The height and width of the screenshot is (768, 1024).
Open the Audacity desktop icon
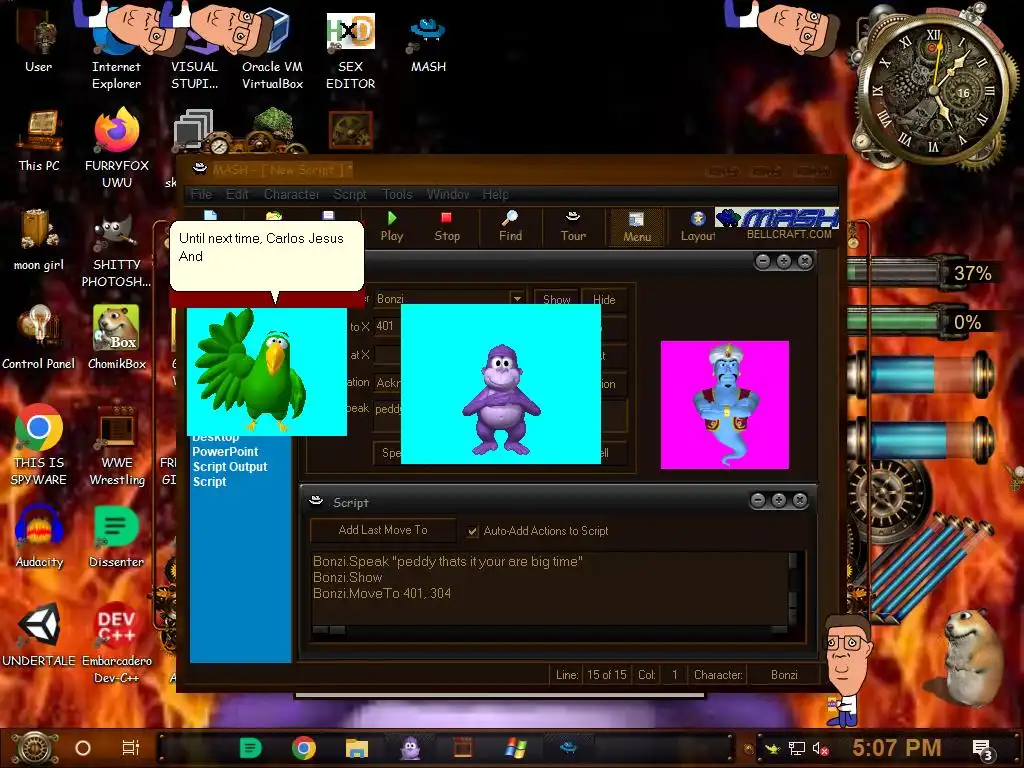(x=39, y=536)
